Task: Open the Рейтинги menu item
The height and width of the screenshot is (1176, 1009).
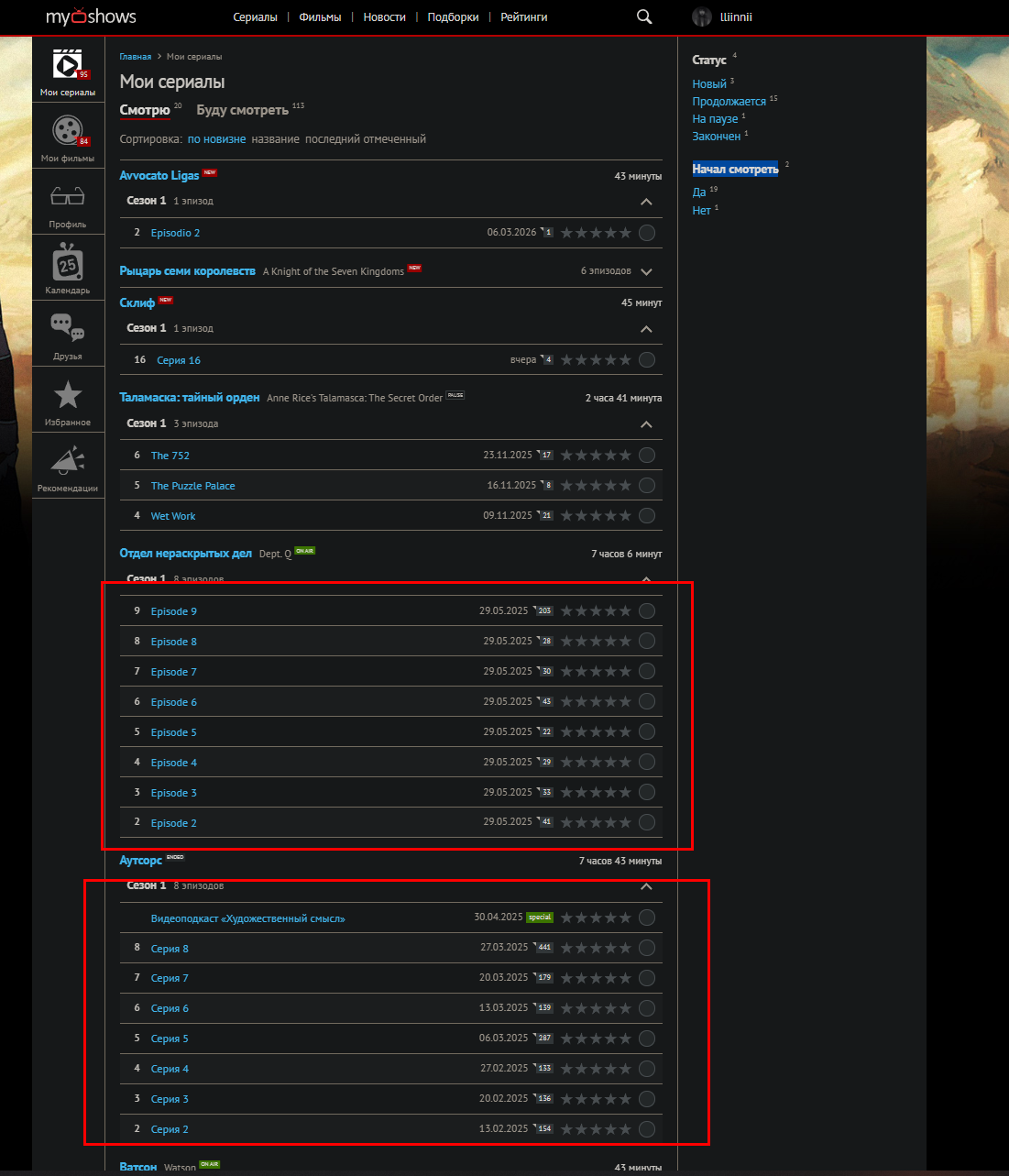Action: click(524, 17)
